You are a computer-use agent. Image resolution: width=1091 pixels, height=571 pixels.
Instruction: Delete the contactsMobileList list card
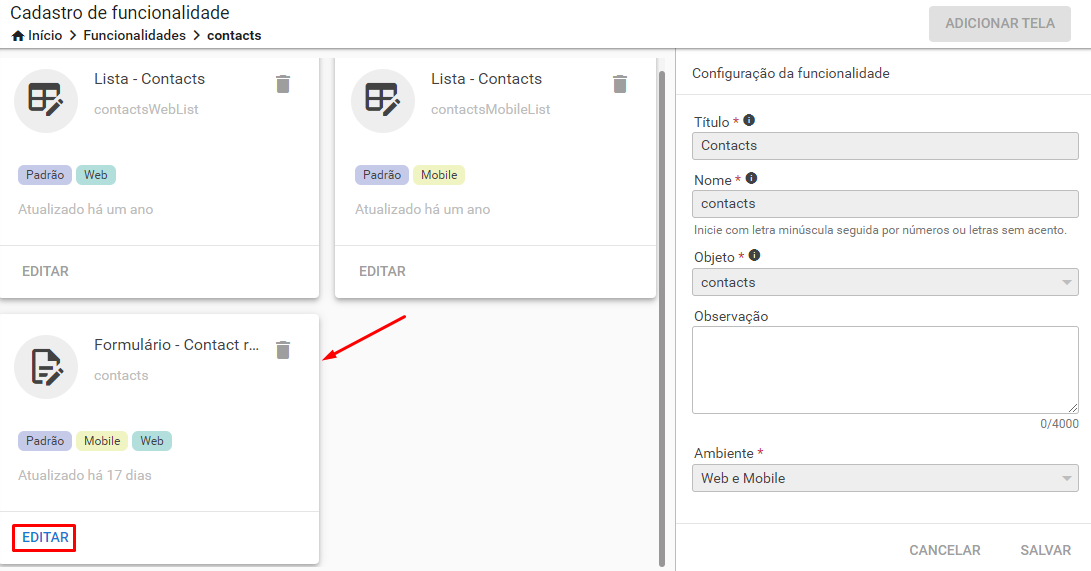619,84
